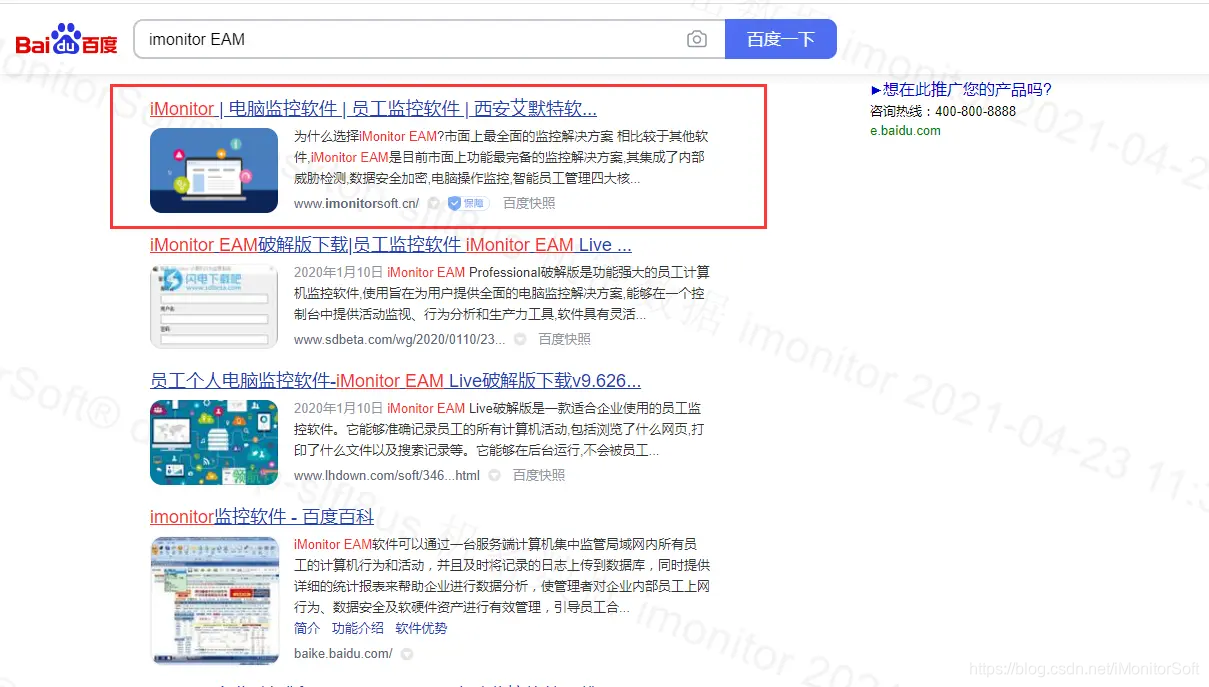1209x687 pixels.
Task: Expand dropdown arrow beside baike.baidu.com URL
Action: click(x=407, y=653)
